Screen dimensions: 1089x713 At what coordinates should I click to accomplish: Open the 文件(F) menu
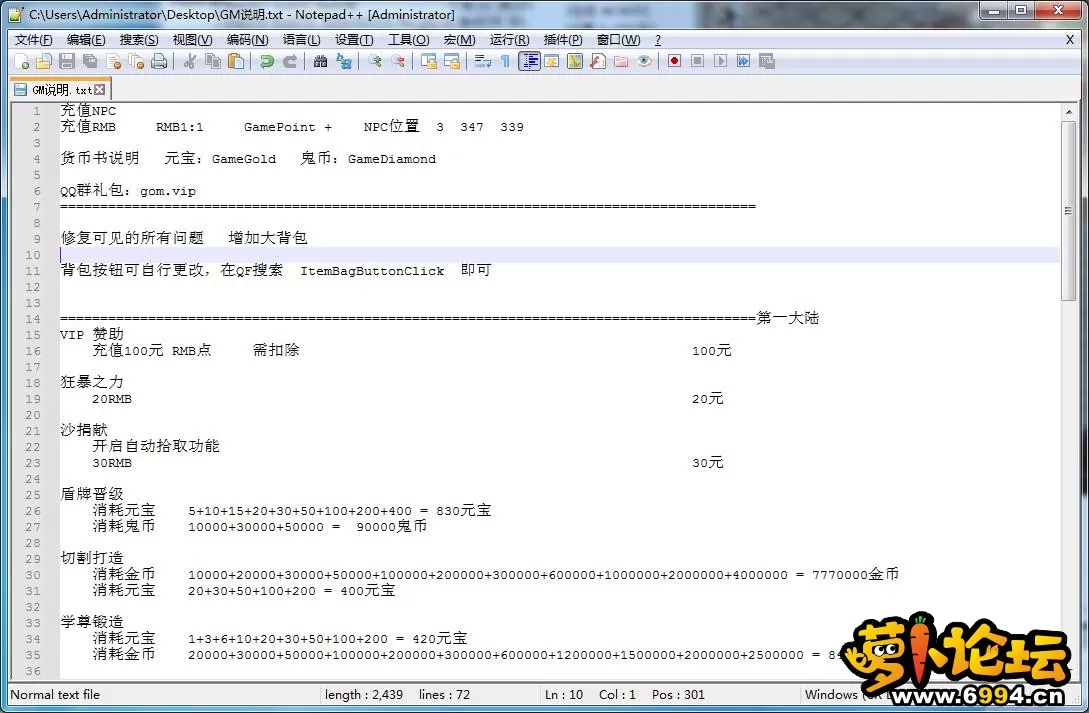pos(33,40)
